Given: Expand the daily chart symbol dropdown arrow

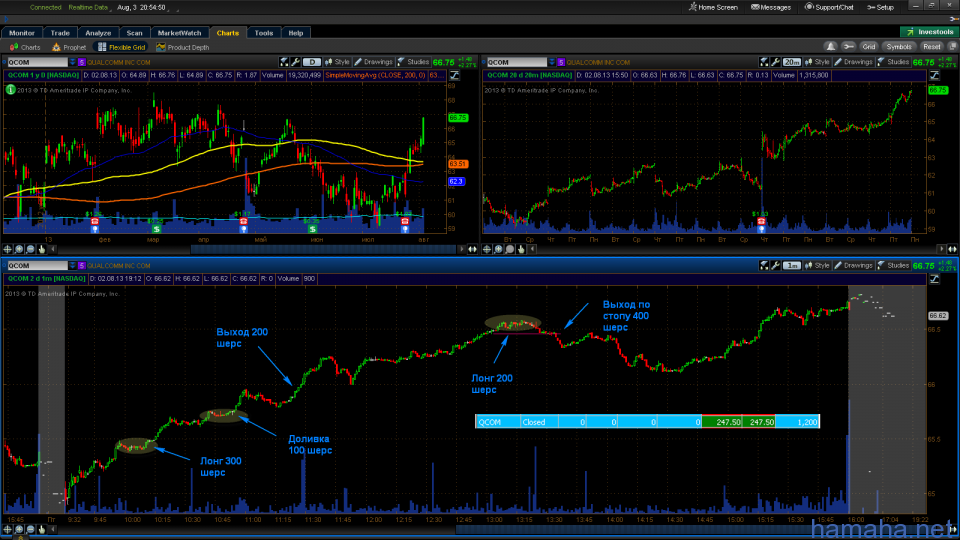Looking at the screenshot, I should [x=72, y=62].
